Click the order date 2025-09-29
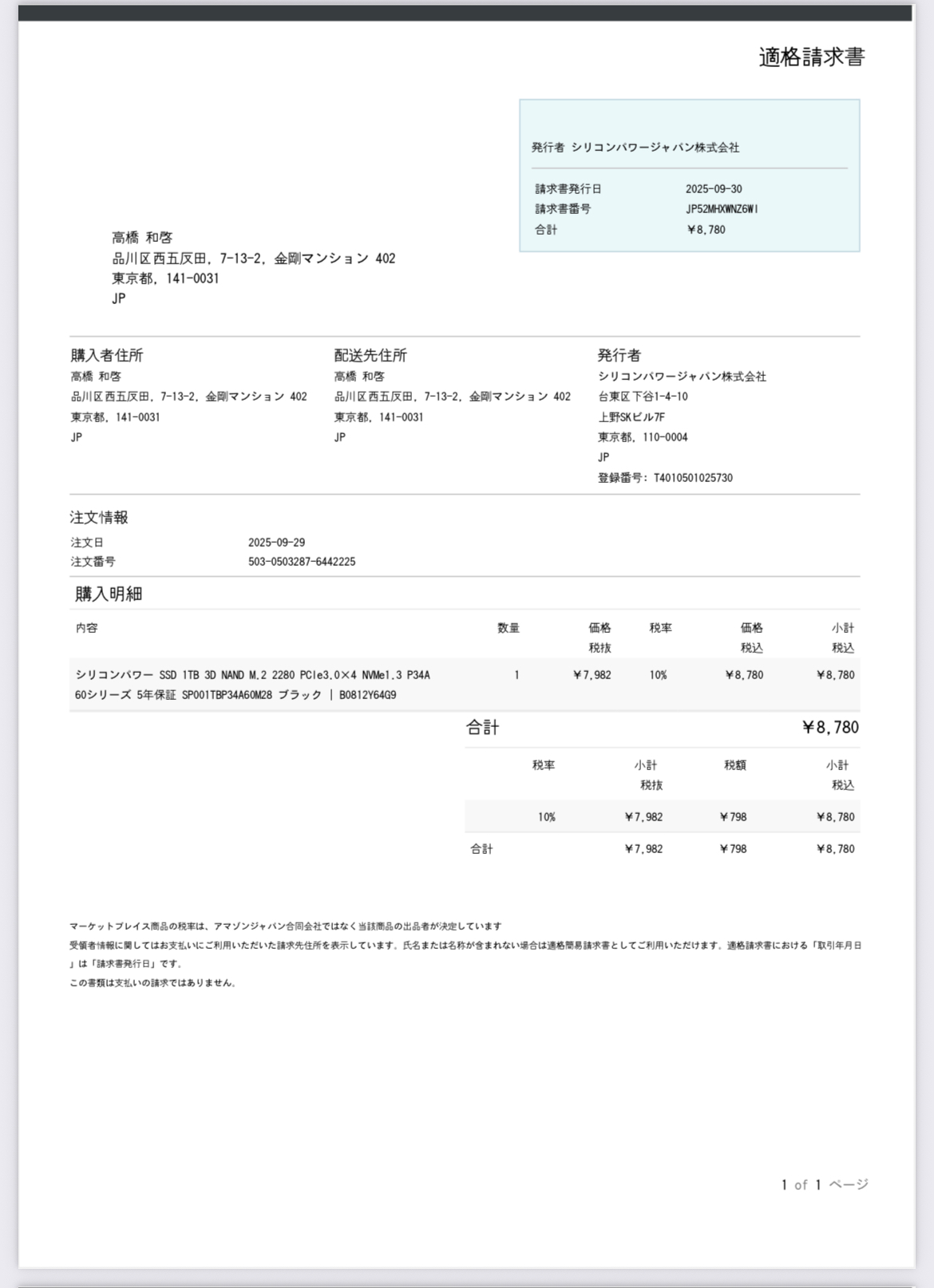 276,543
